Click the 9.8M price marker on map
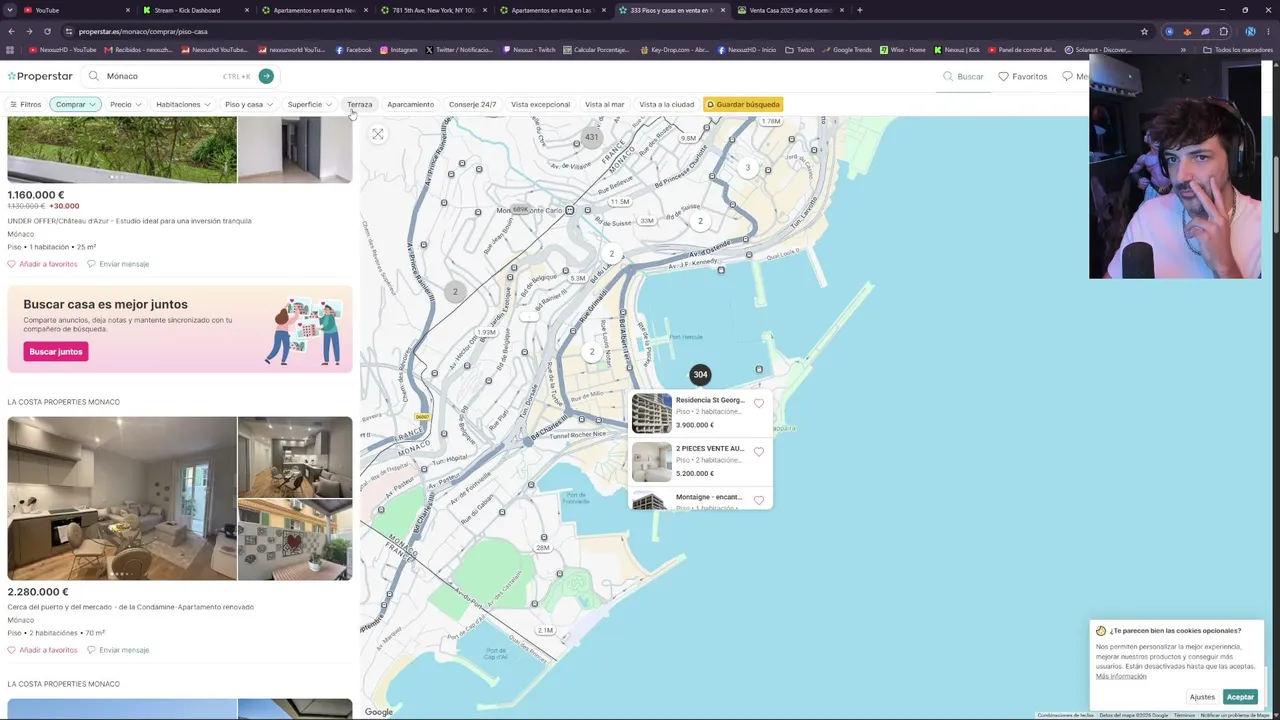This screenshot has height=720, width=1280. (x=688, y=138)
